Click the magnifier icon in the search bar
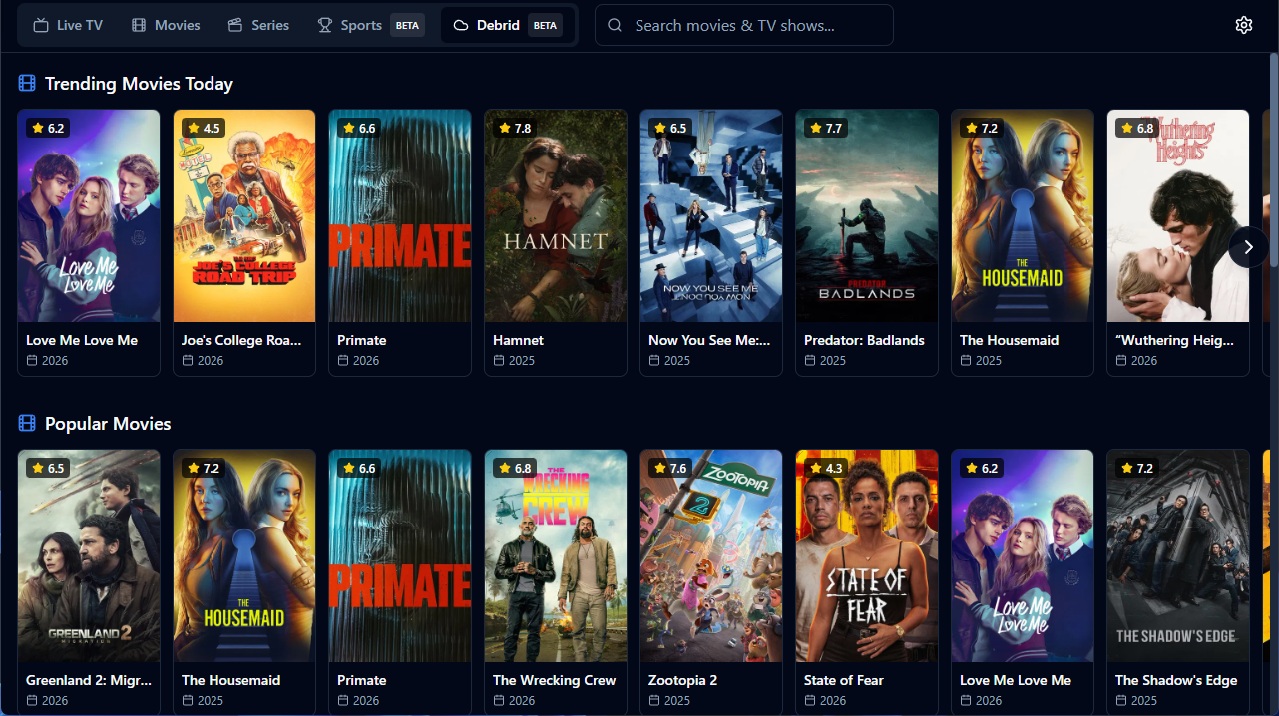This screenshot has width=1279, height=716. tap(615, 25)
